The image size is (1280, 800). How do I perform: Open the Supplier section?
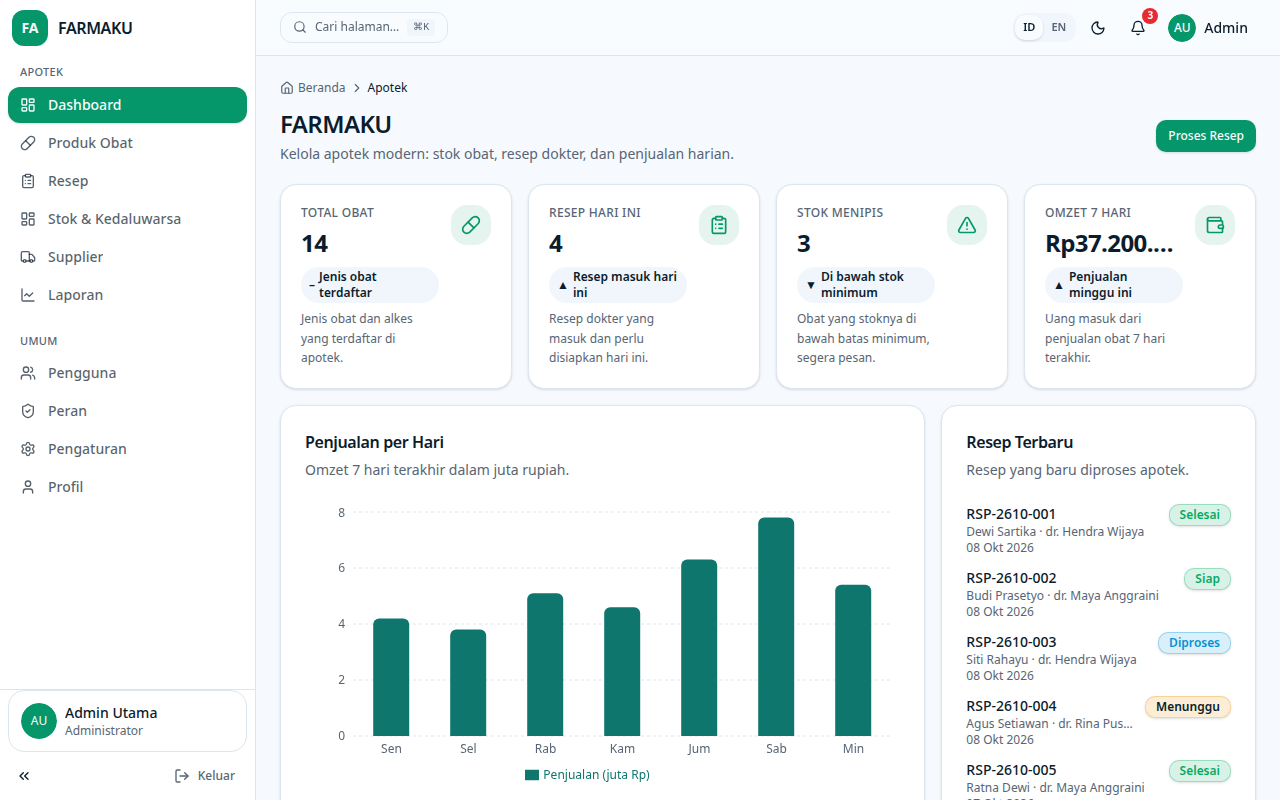tap(127, 257)
